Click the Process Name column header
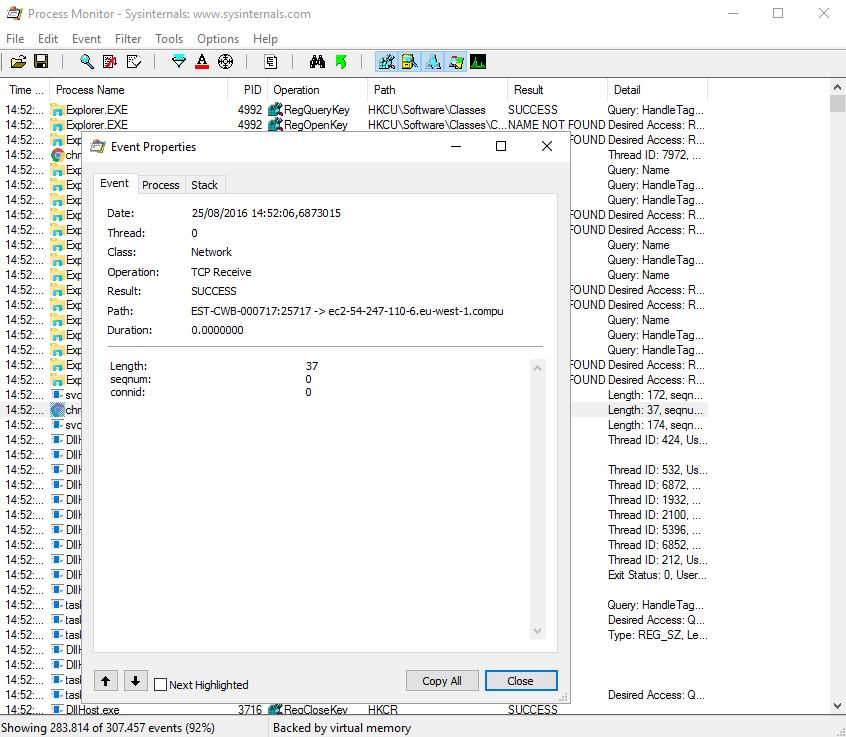This screenshot has width=846, height=737. pyautogui.click(x=139, y=90)
